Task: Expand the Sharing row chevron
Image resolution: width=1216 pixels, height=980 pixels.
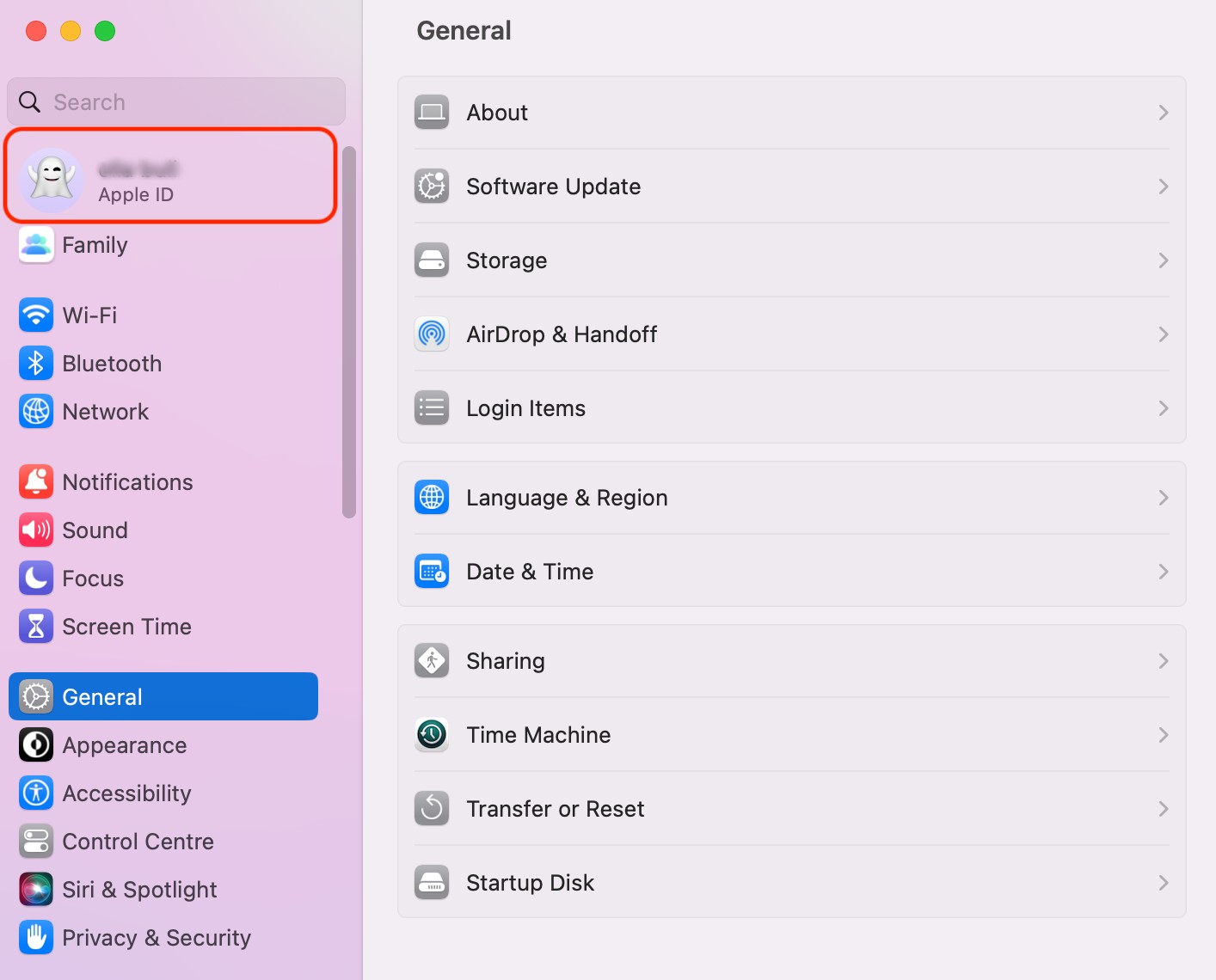Action: 1163,661
